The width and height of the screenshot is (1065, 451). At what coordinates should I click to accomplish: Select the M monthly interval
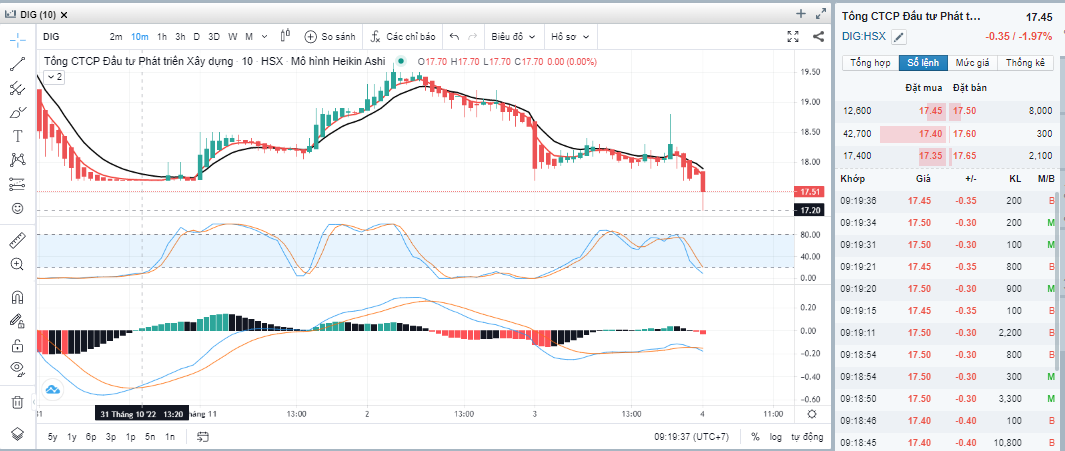pos(249,37)
